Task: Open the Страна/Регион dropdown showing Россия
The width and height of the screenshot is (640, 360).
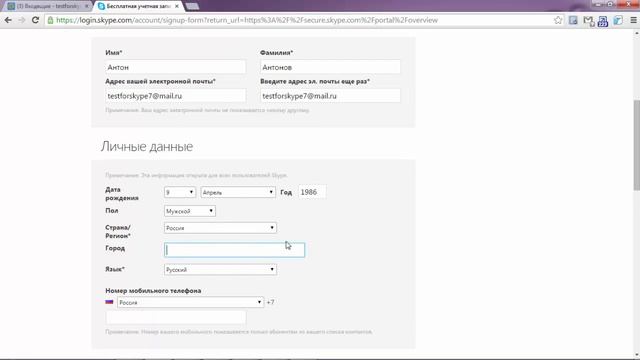Action: [220, 228]
